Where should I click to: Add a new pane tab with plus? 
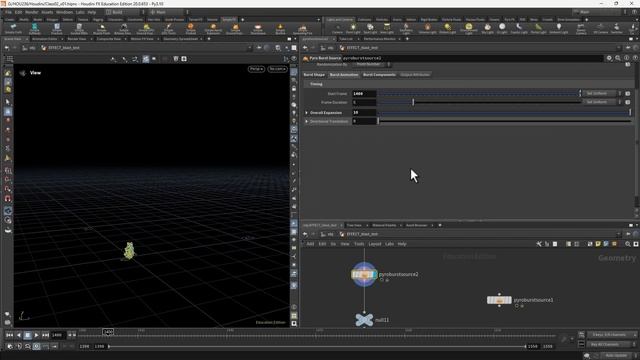209,39
